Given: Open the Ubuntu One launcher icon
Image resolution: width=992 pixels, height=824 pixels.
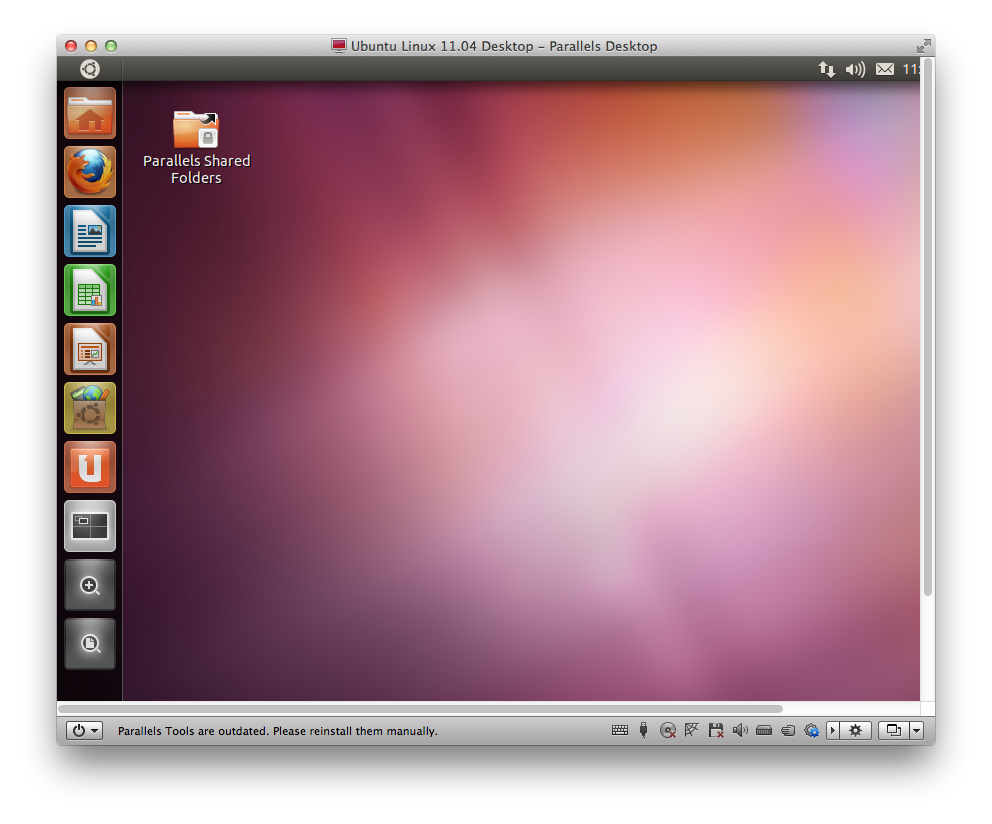Looking at the screenshot, I should [90, 467].
